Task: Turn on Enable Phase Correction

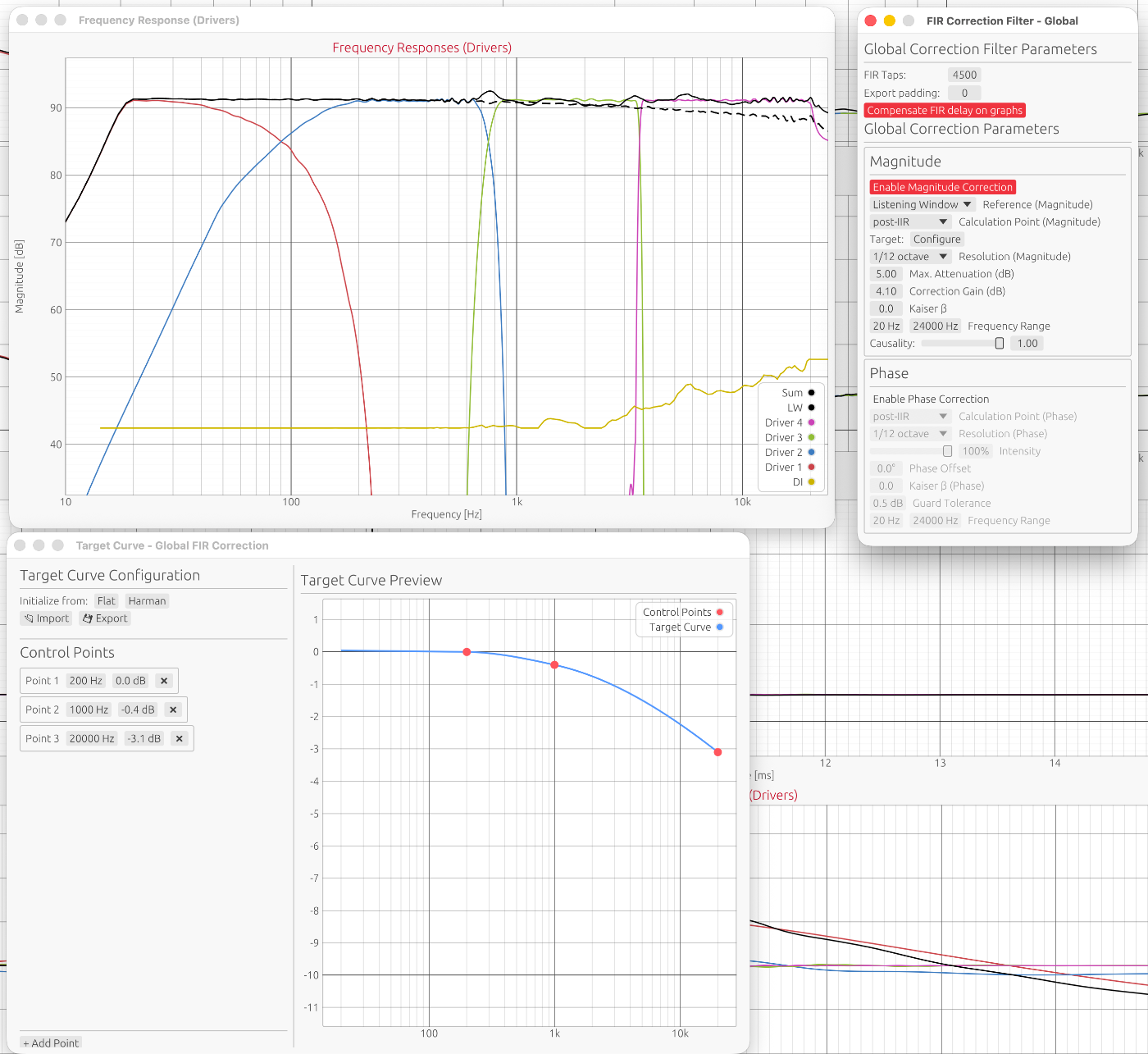Action: pyautogui.click(x=931, y=399)
